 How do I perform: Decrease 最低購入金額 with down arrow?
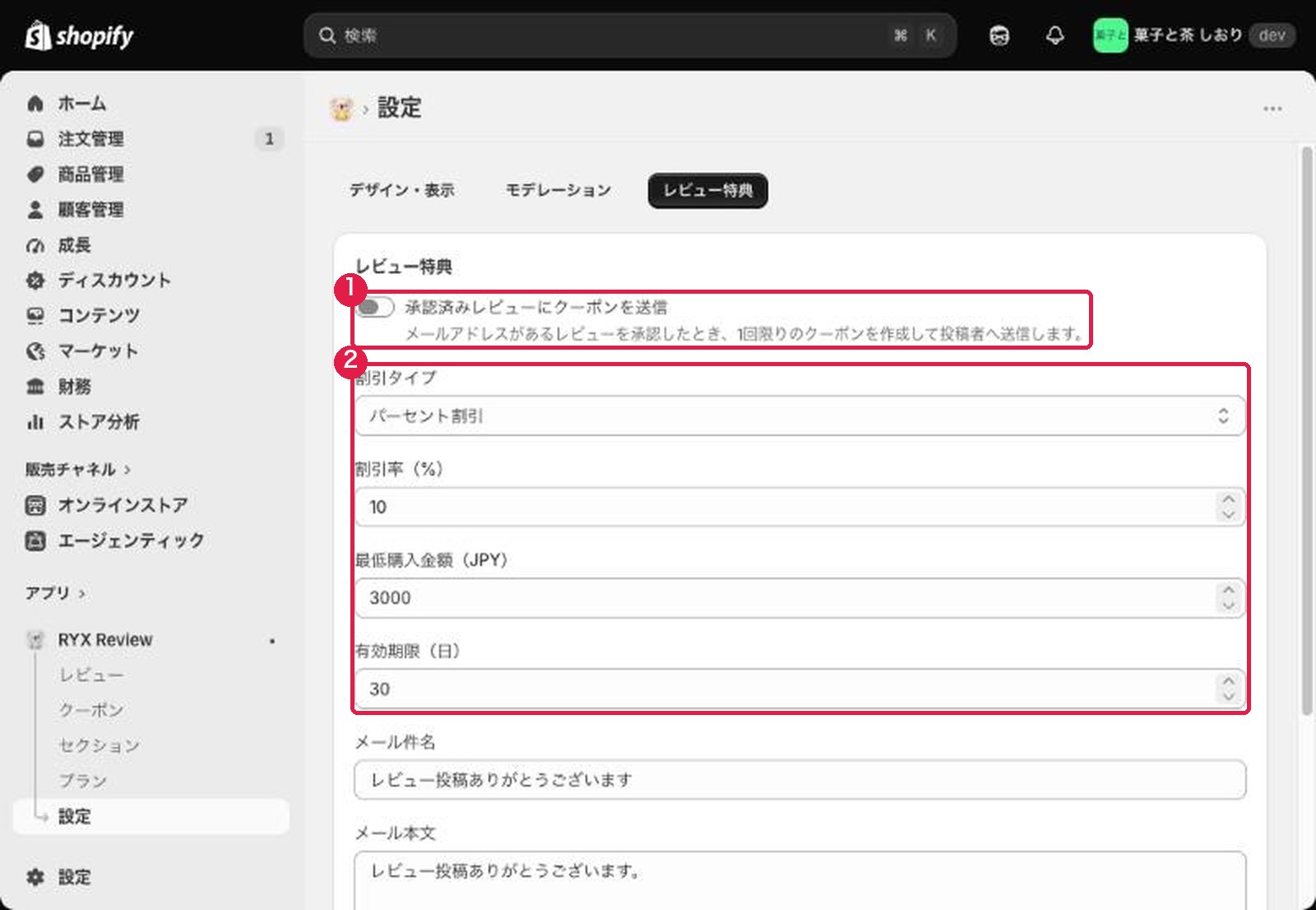(x=1228, y=605)
